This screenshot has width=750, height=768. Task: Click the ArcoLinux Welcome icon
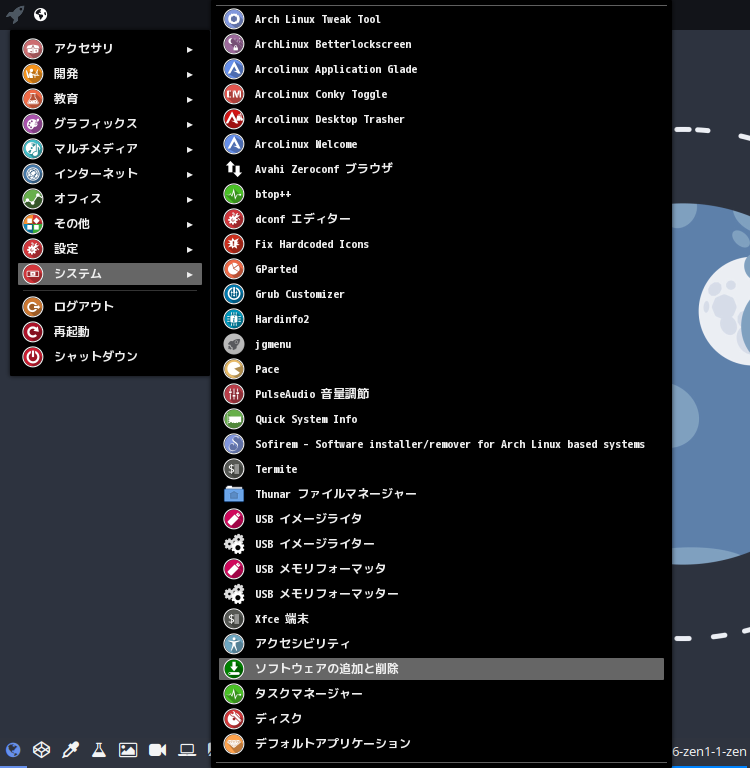click(x=234, y=144)
